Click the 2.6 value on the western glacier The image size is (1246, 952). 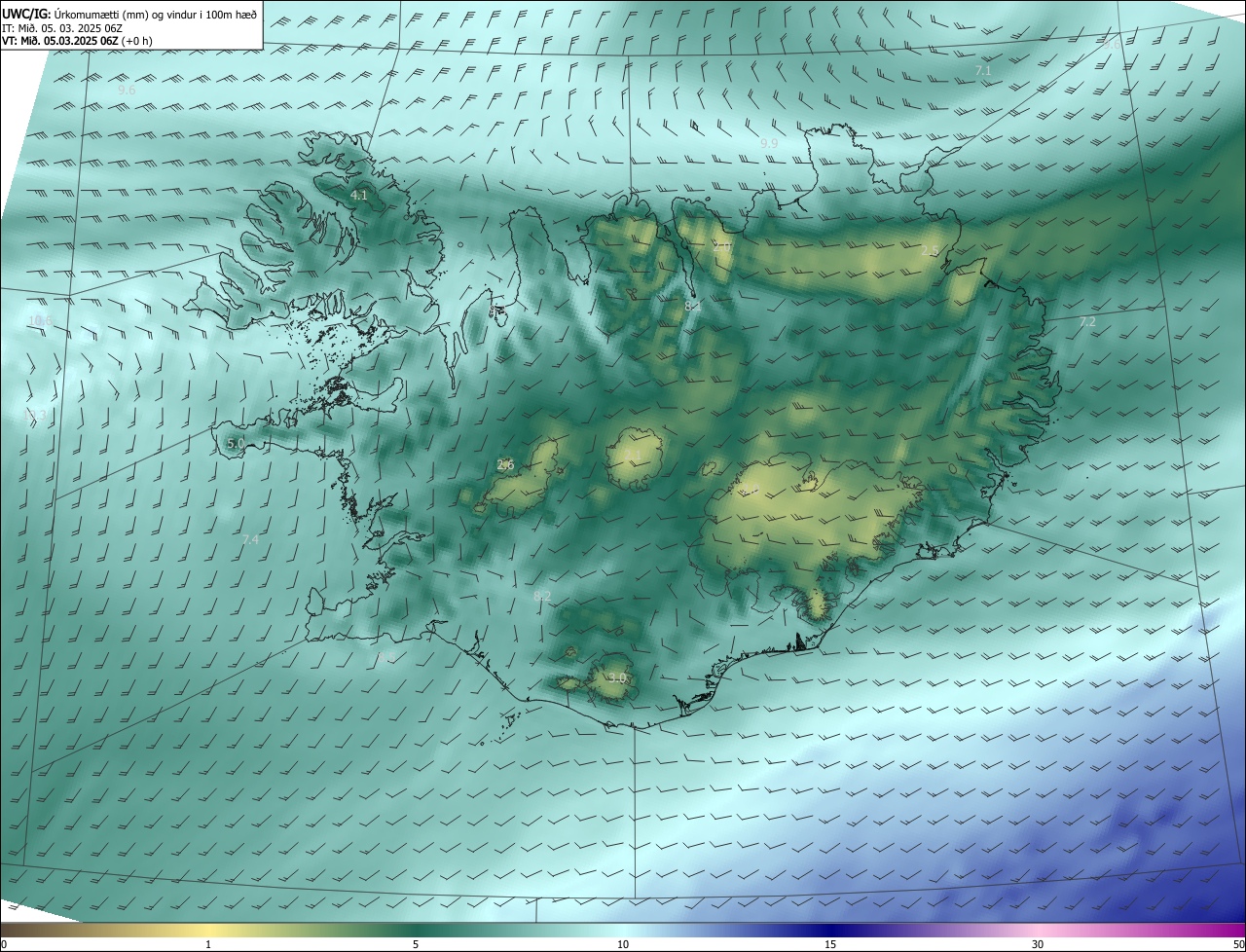[x=505, y=464]
